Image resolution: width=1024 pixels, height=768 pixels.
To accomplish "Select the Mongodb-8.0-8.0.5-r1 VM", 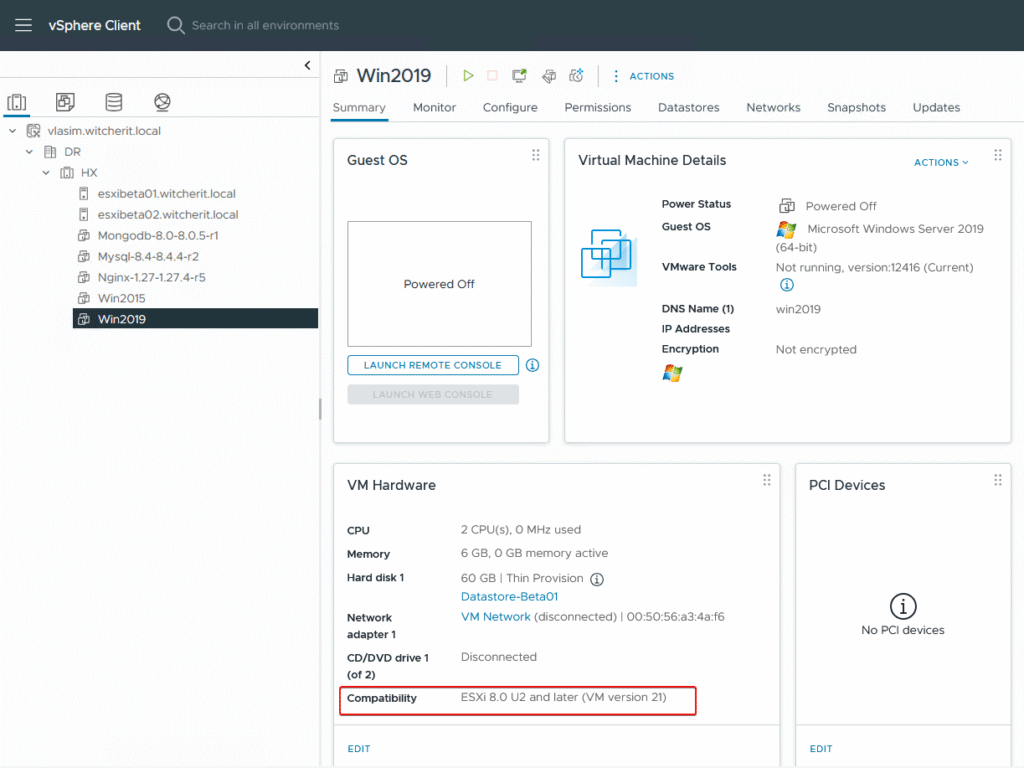I will [158, 236].
